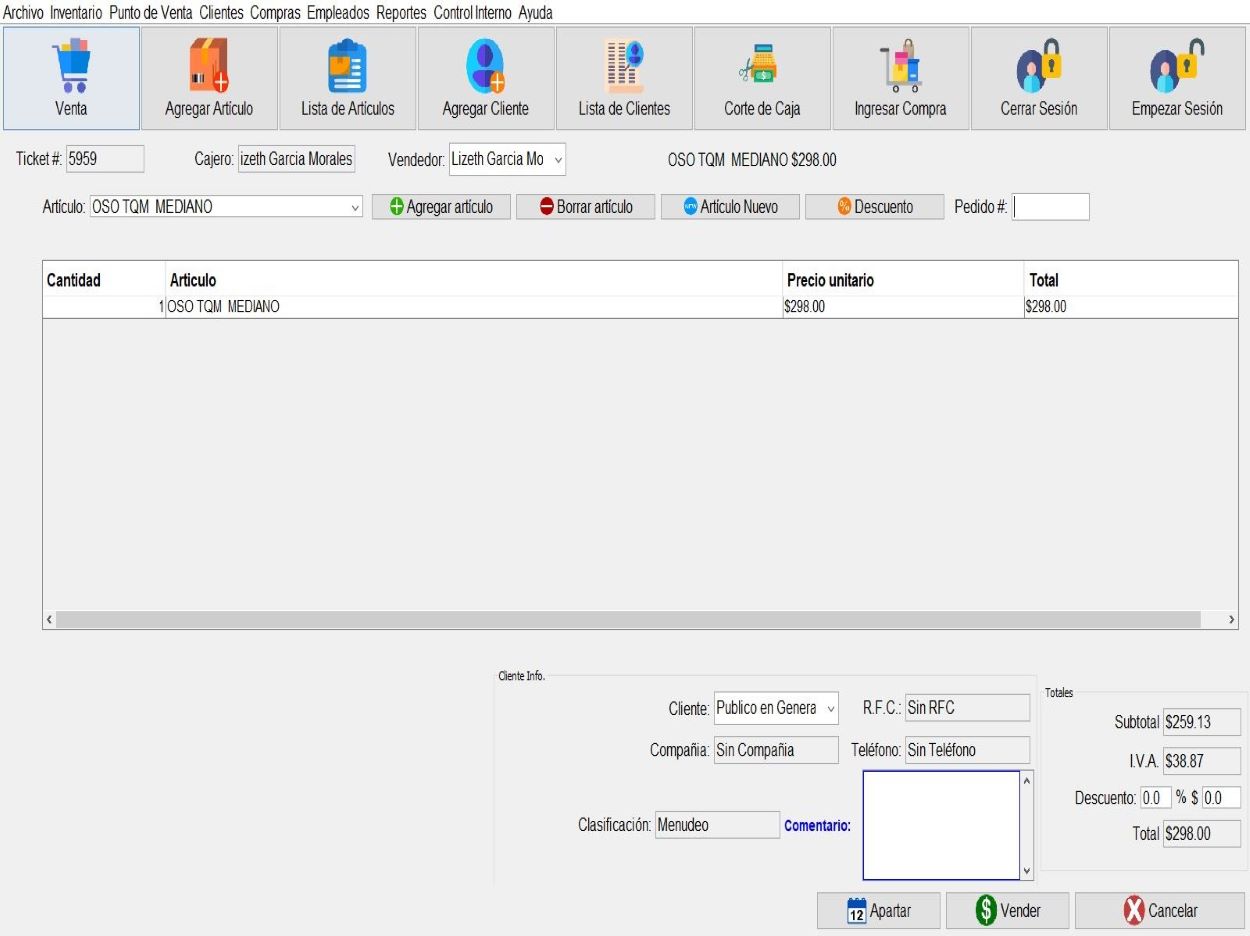Image resolution: width=1250 pixels, height=936 pixels.
Task: Click the Cerrar Sesión lock icon
Action: point(1038,66)
